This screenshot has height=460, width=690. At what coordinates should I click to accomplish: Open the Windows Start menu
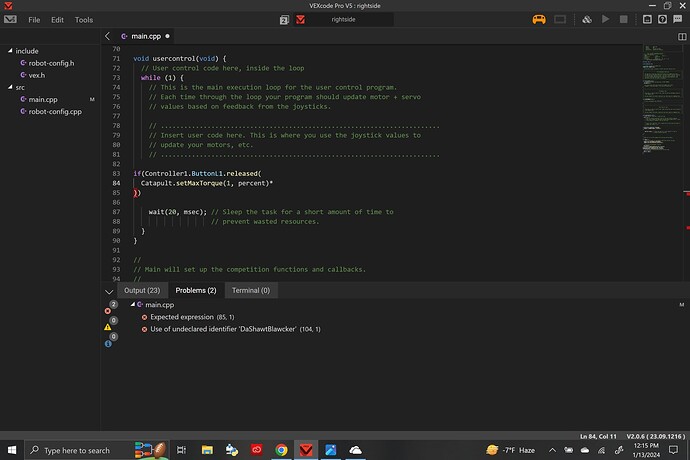[12, 450]
